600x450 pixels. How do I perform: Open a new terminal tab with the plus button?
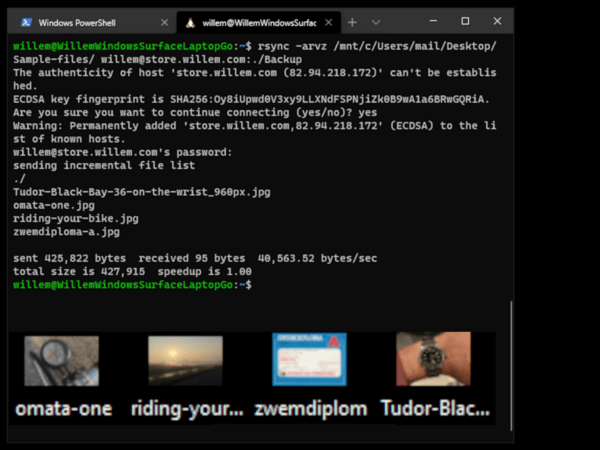352,21
